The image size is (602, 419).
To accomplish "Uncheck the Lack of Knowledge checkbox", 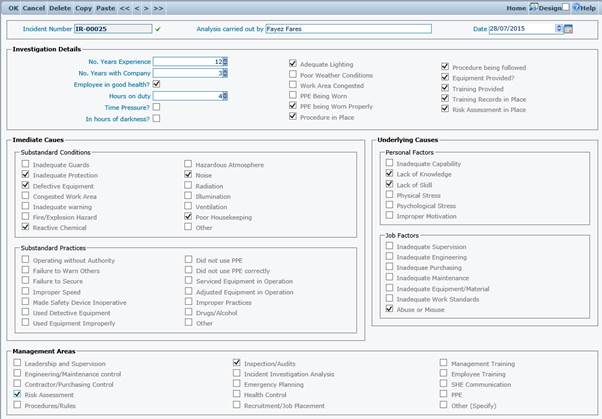I will point(390,173).
